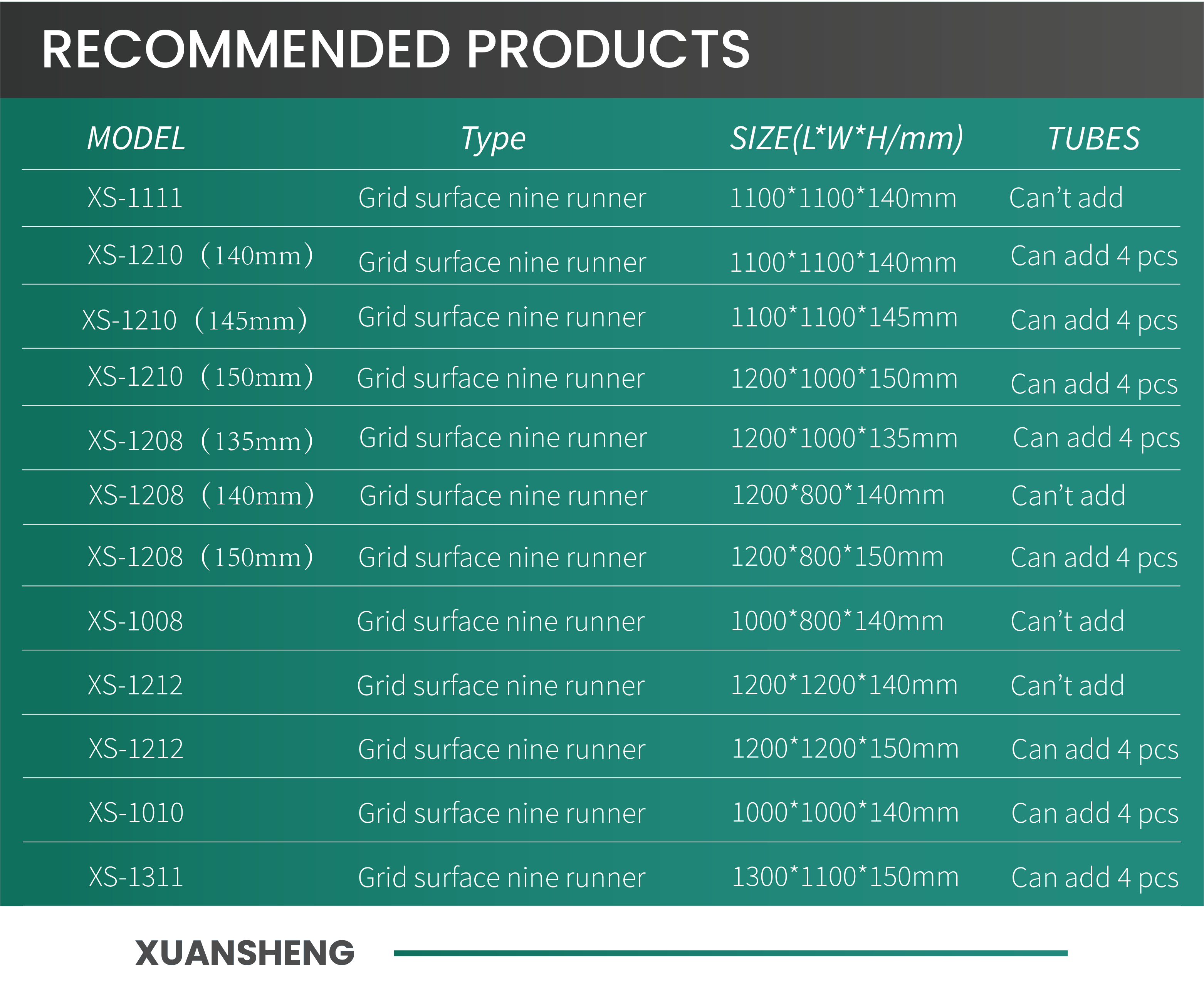The image size is (1204, 983).
Task: Select model XS-1208 (140mm)
Action: [201, 496]
